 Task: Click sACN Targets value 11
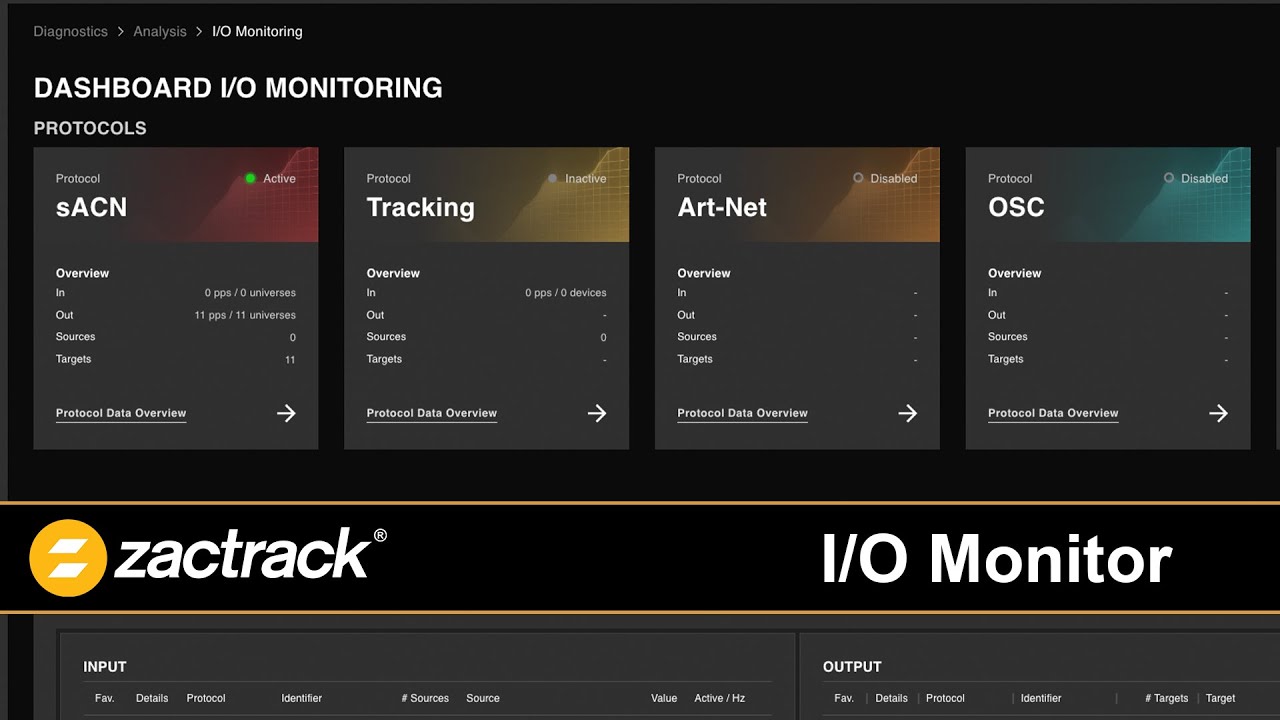pyautogui.click(x=290, y=359)
